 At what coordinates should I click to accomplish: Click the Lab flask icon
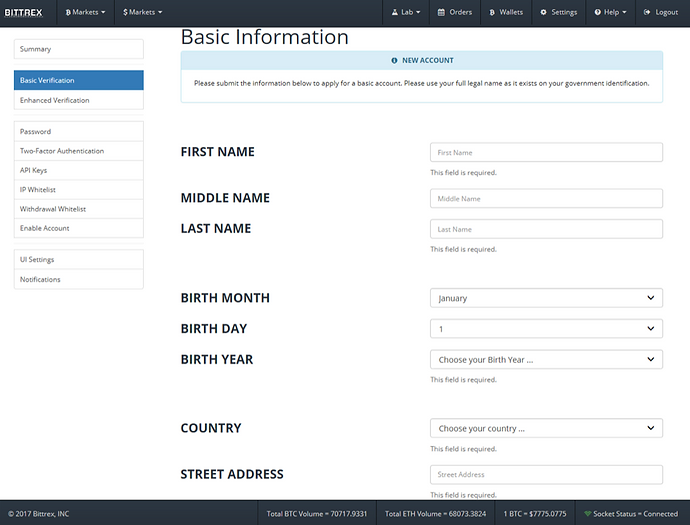[x=395, y=12]
